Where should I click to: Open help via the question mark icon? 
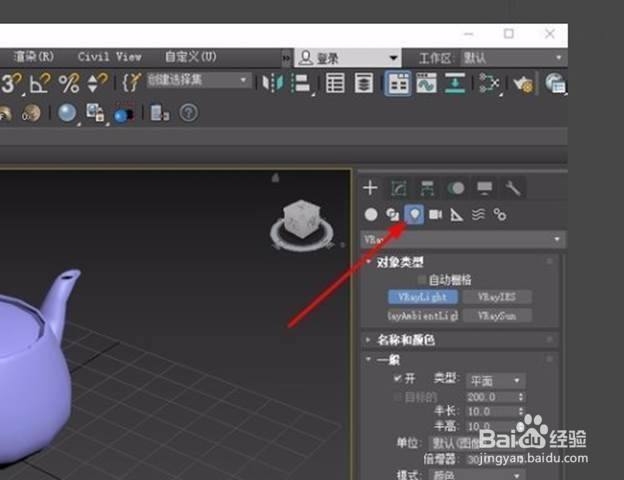[189, 113]
